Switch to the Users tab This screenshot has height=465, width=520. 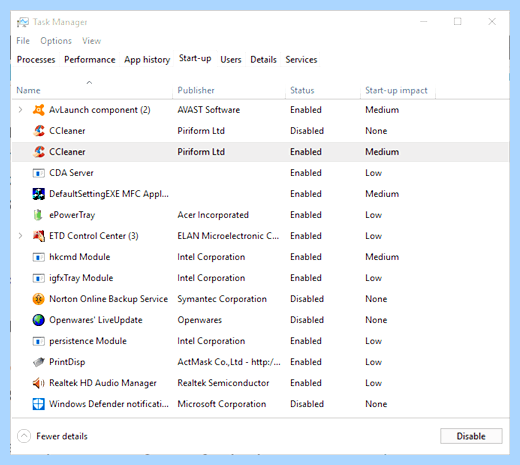(x=231, y=60)
